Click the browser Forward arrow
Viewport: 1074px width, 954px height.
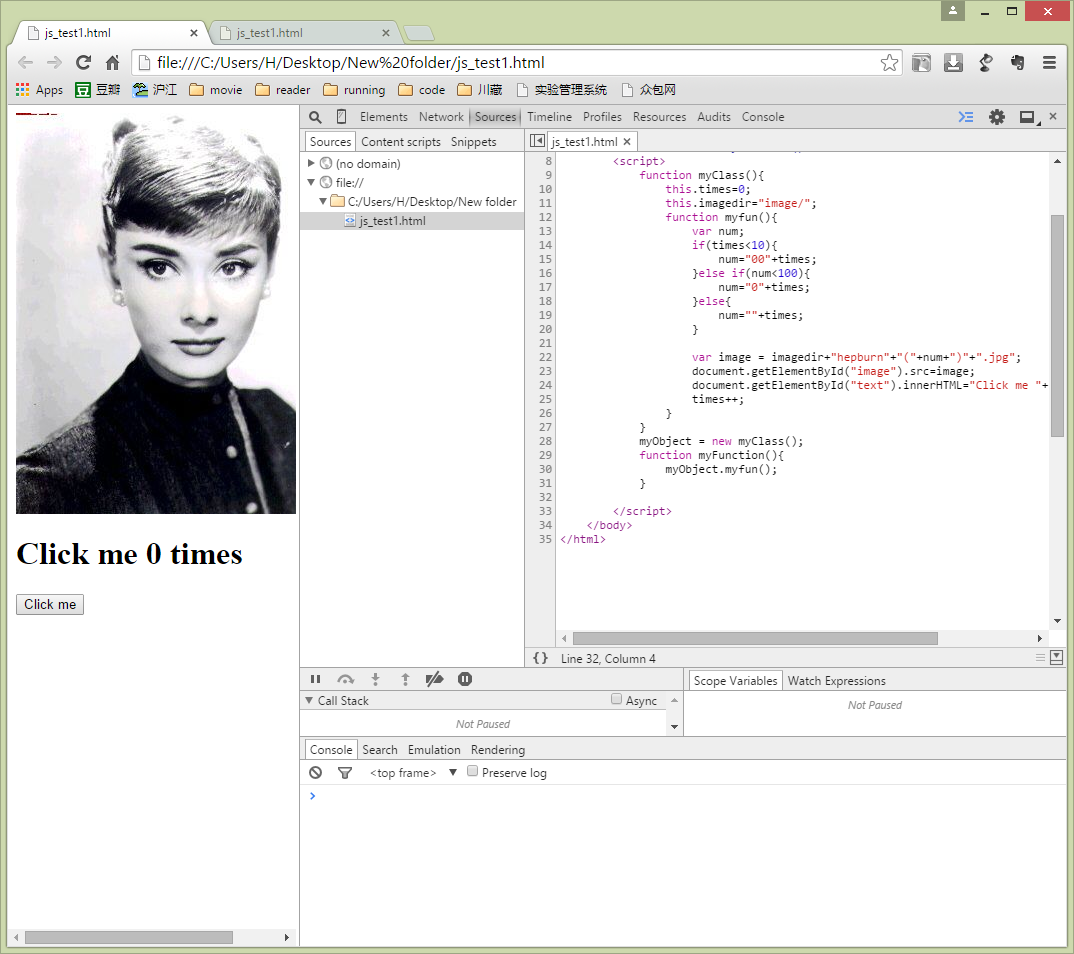coord(54,63)
